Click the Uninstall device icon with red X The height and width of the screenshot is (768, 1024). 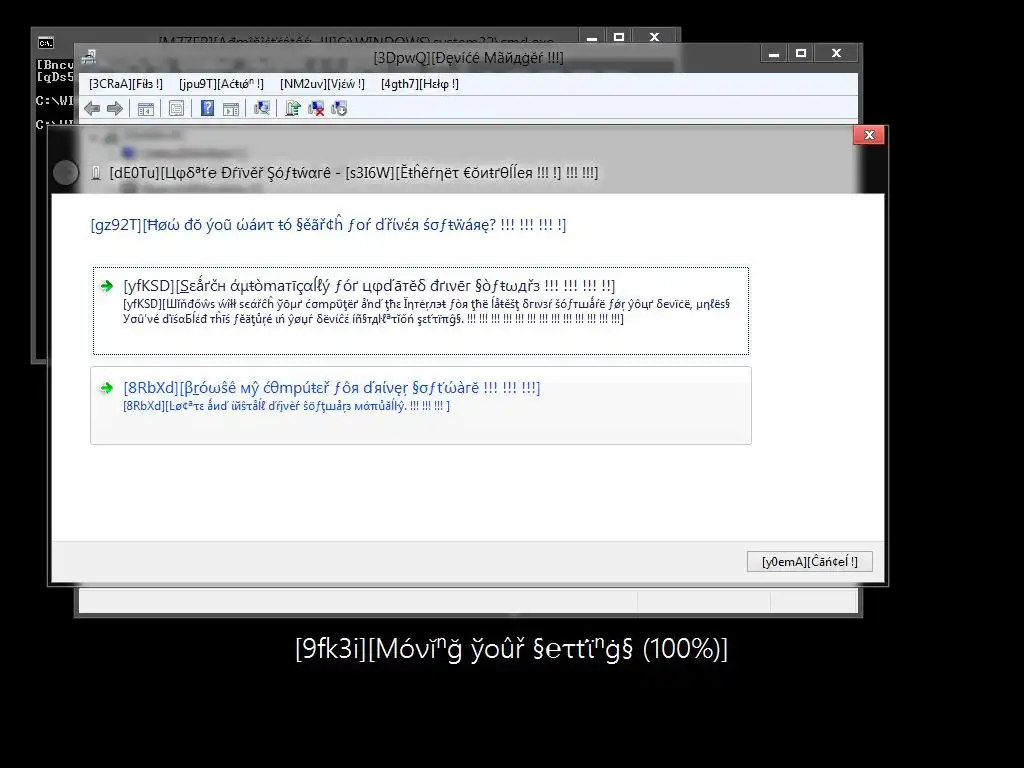tap(316, 108)
